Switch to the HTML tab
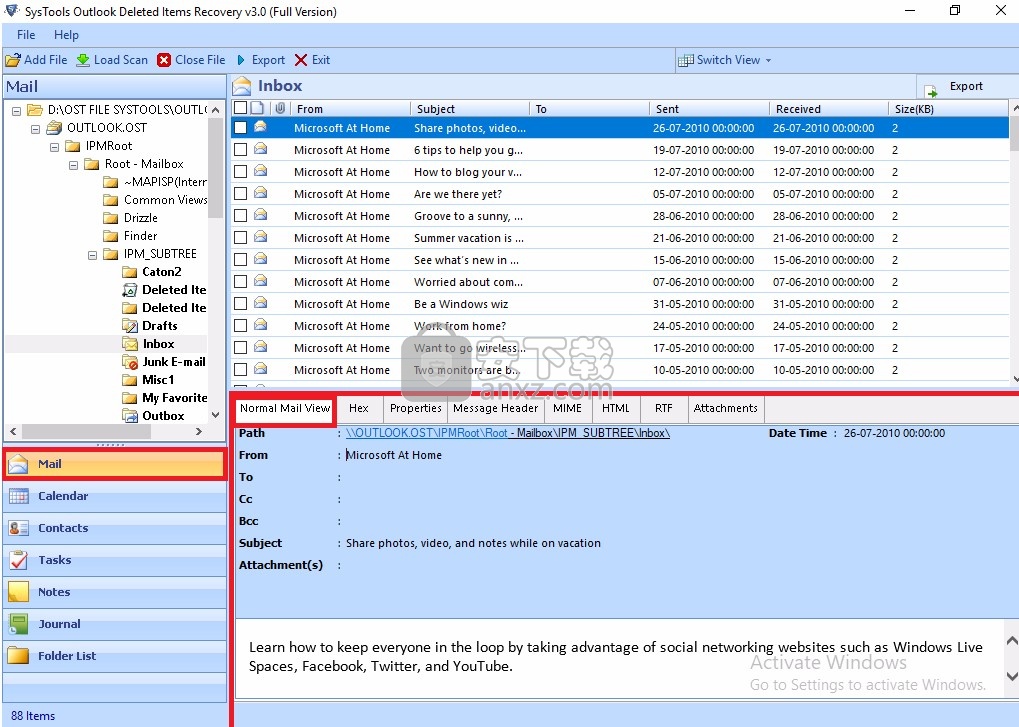The height and width of the screenshot is (727, 1019). pyautogui.click(x=615, y=408)
